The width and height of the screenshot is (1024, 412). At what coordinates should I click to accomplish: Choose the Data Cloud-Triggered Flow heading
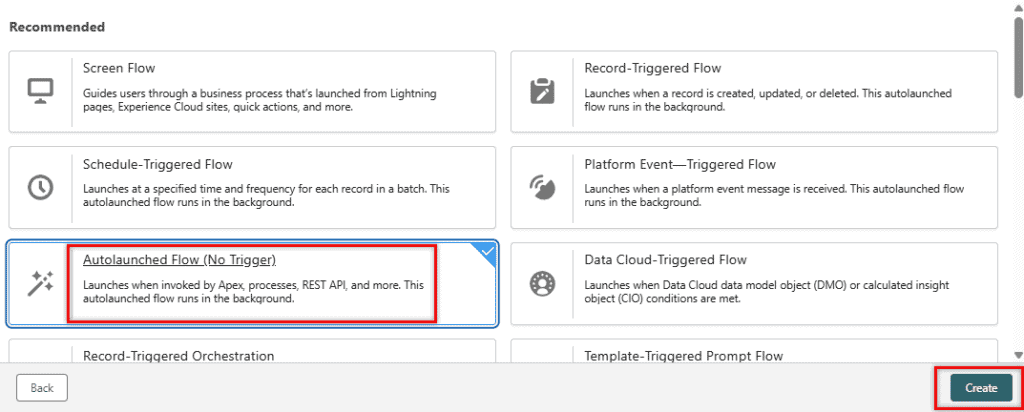pos(665,260)
